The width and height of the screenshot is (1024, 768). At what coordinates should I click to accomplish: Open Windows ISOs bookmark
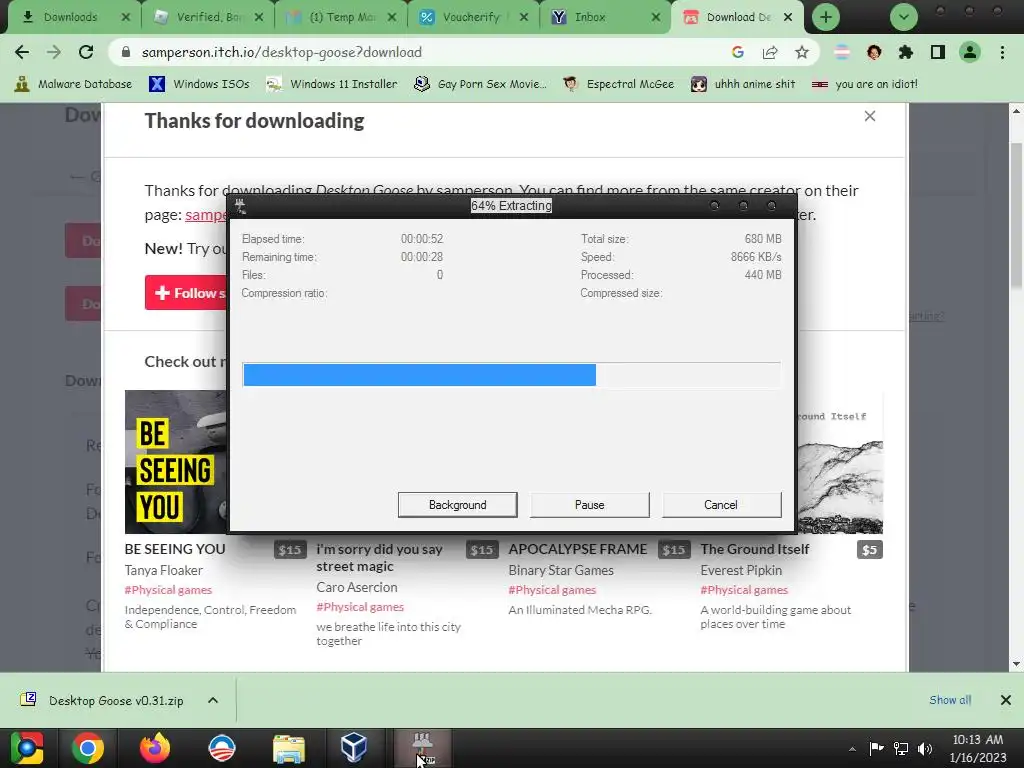199,84
